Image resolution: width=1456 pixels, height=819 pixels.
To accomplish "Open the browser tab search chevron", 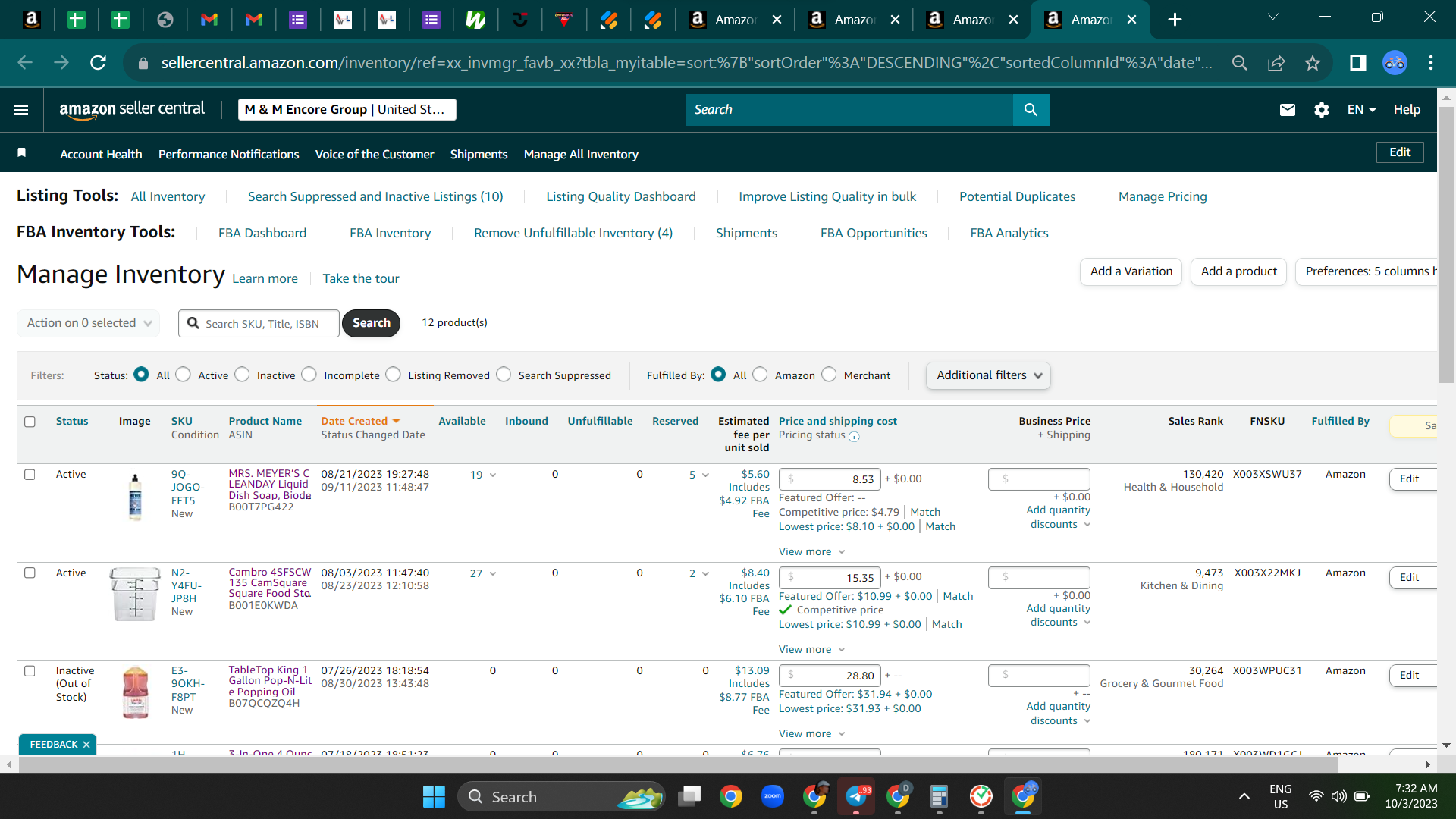I will [x=1273, y=17].
